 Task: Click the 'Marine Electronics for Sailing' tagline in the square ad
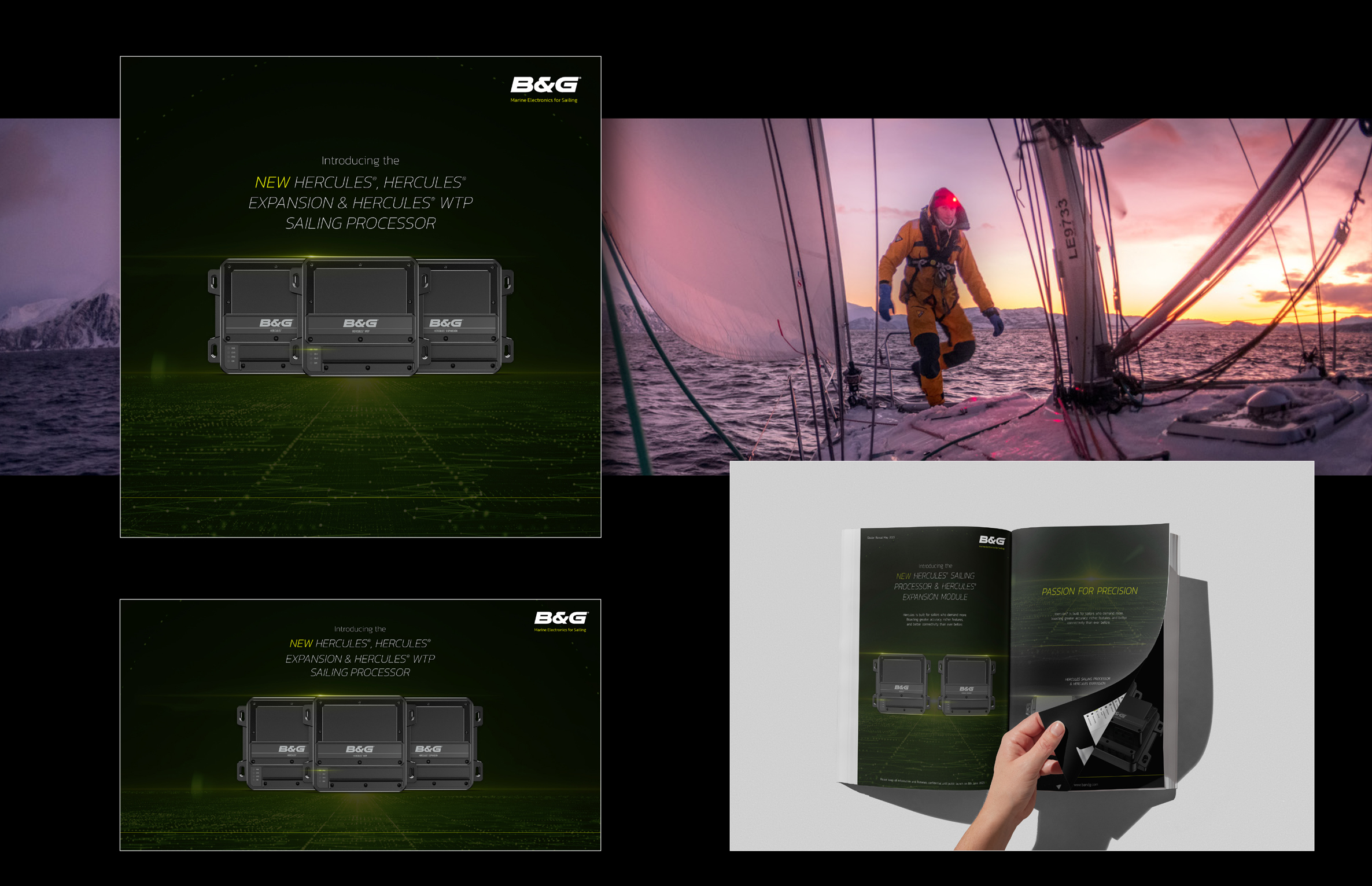[544, 101]
